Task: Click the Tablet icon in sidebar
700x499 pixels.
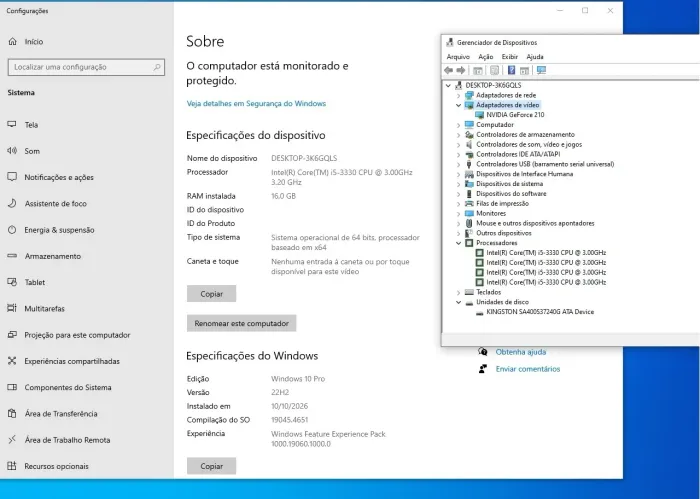Action: 12,282
